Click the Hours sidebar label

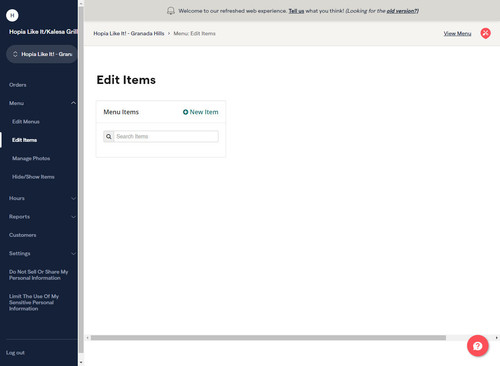17,198
